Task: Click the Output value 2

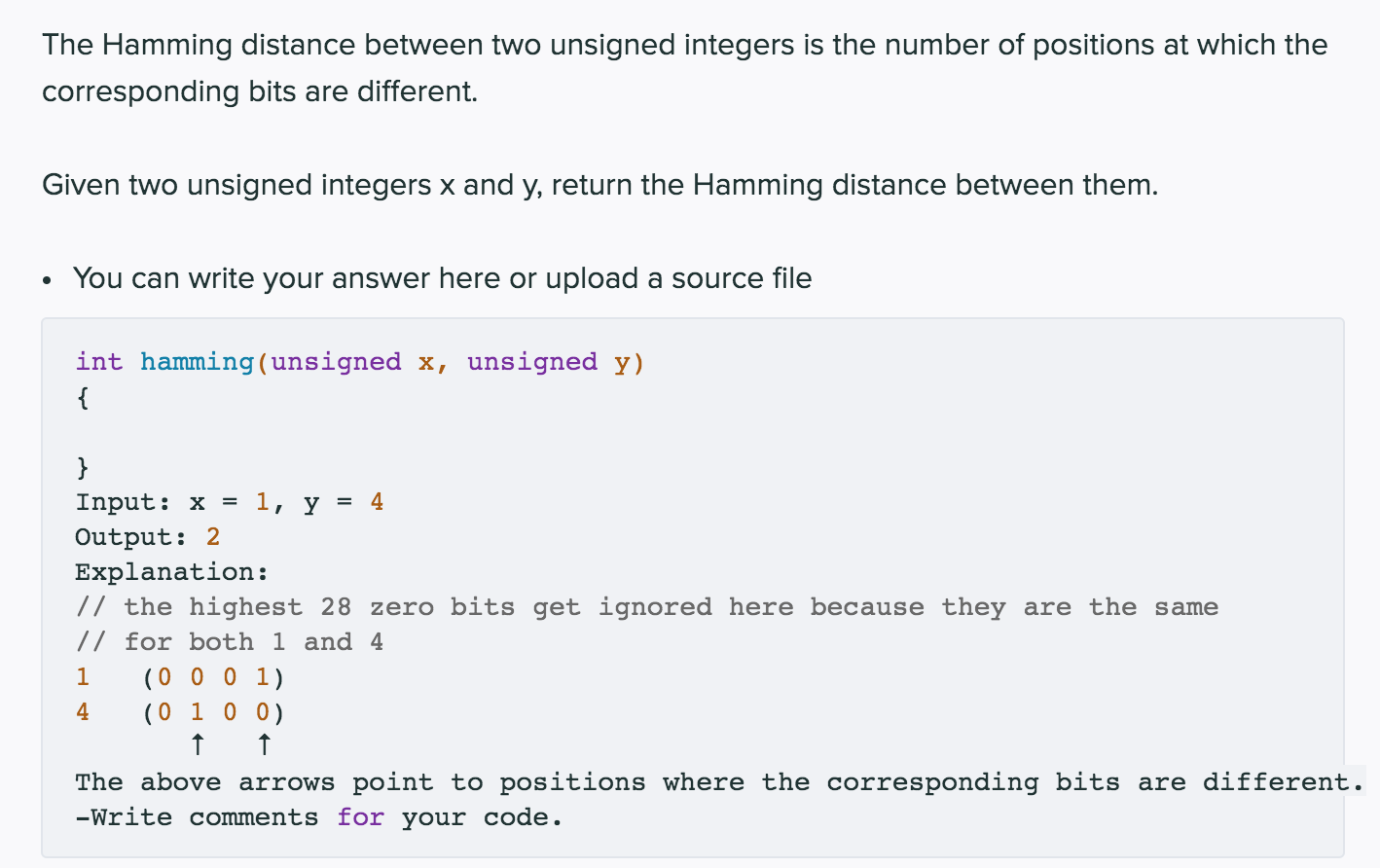Action: point(213,537)
